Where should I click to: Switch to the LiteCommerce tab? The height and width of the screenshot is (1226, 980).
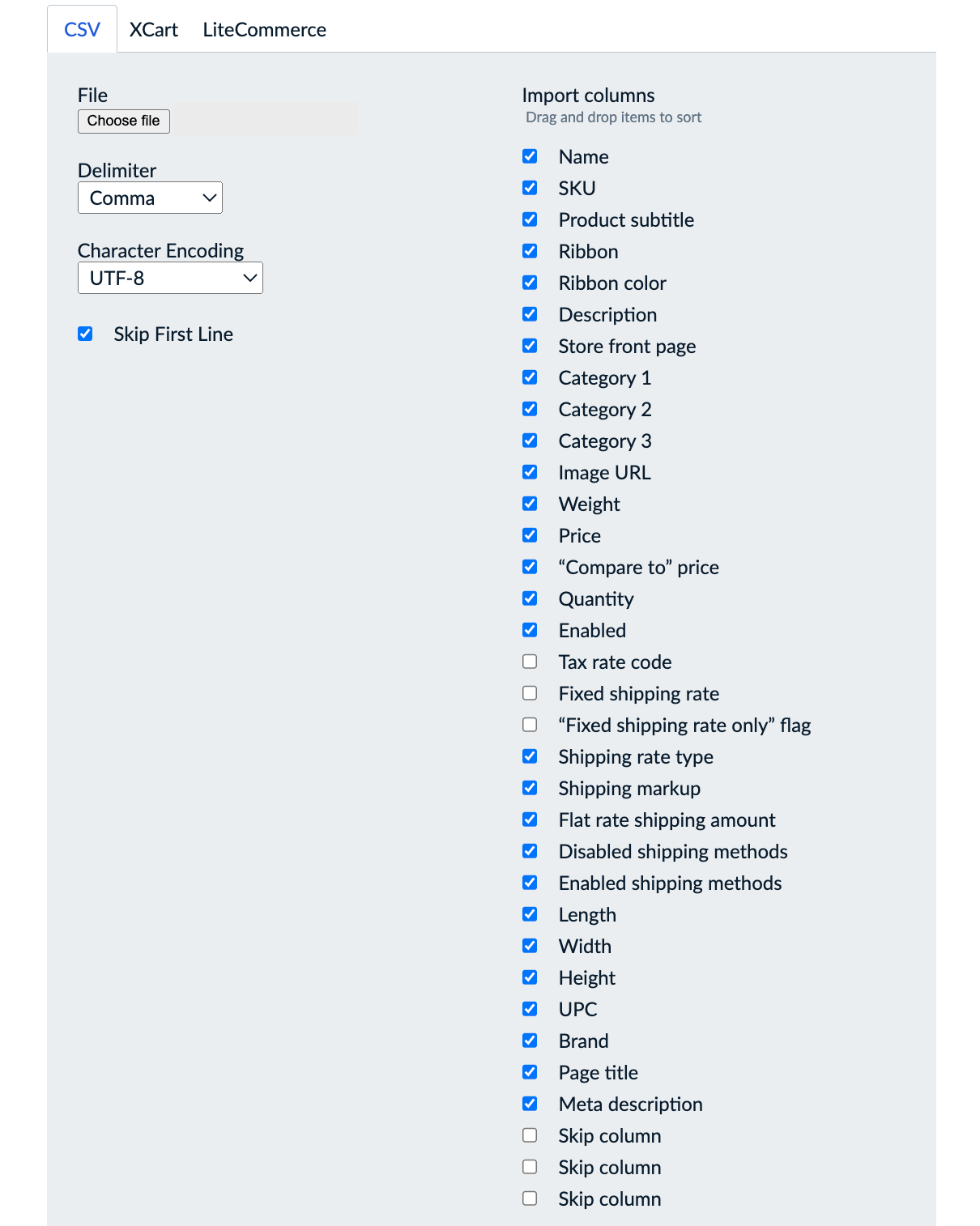[264, 29]
